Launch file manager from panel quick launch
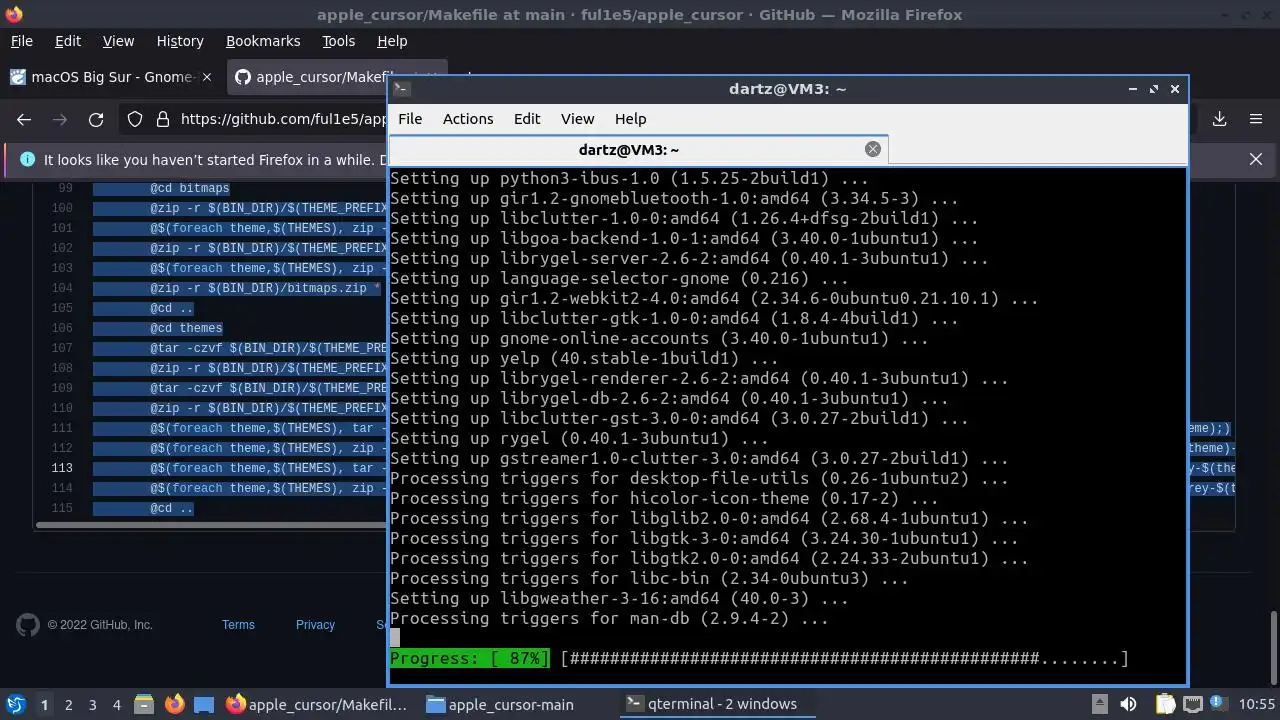 tap(142, 704)
